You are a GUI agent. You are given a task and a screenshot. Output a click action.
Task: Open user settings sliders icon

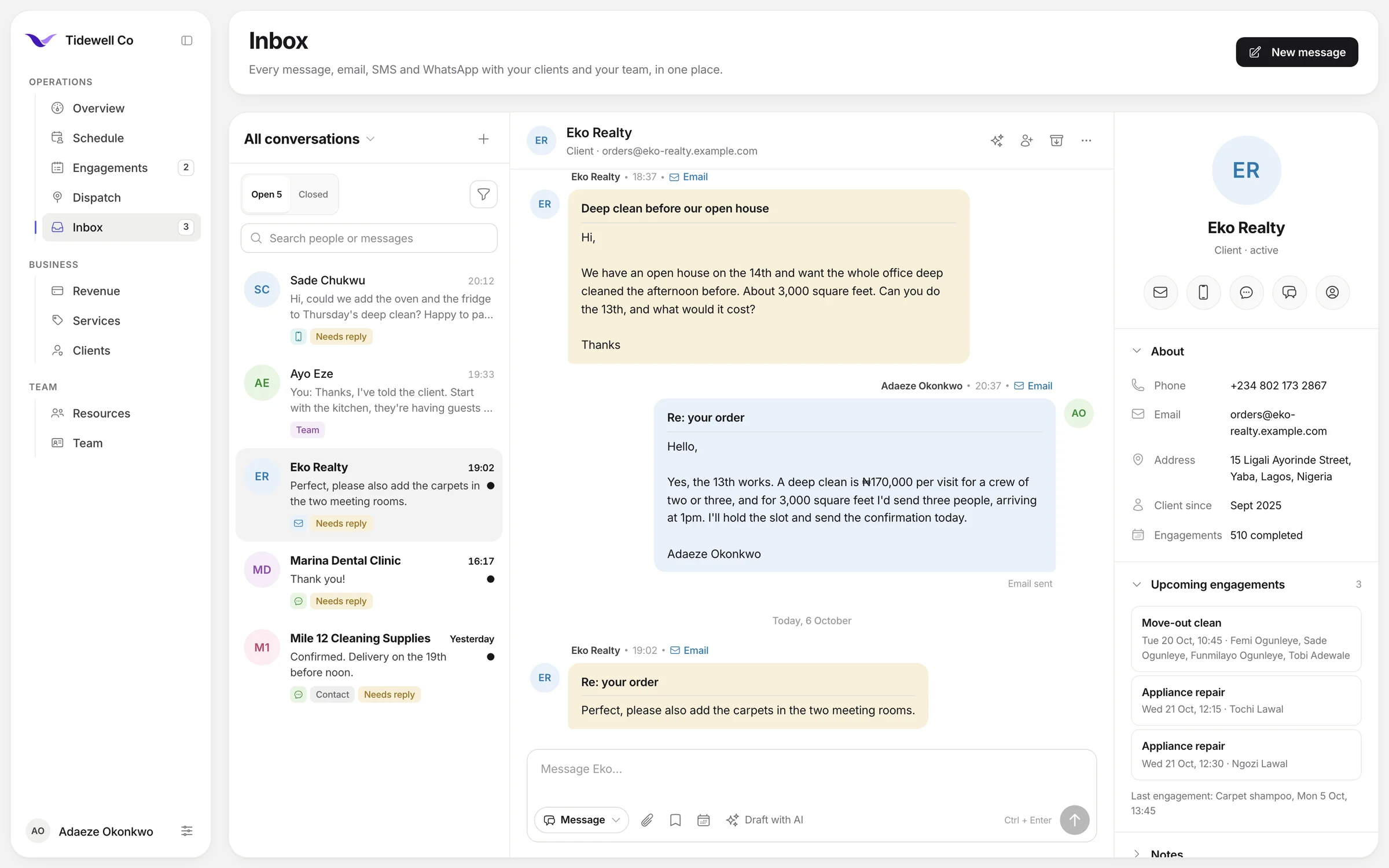(x=186, y=831)
